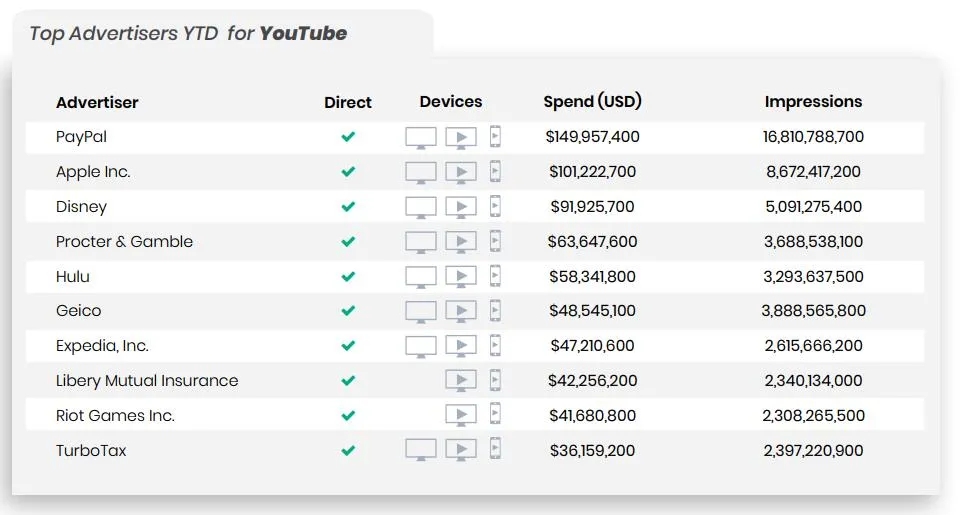Screen dimensions: 960x515
Task: Click the video device icon for Apple Inc.
Action: (460, 172)
